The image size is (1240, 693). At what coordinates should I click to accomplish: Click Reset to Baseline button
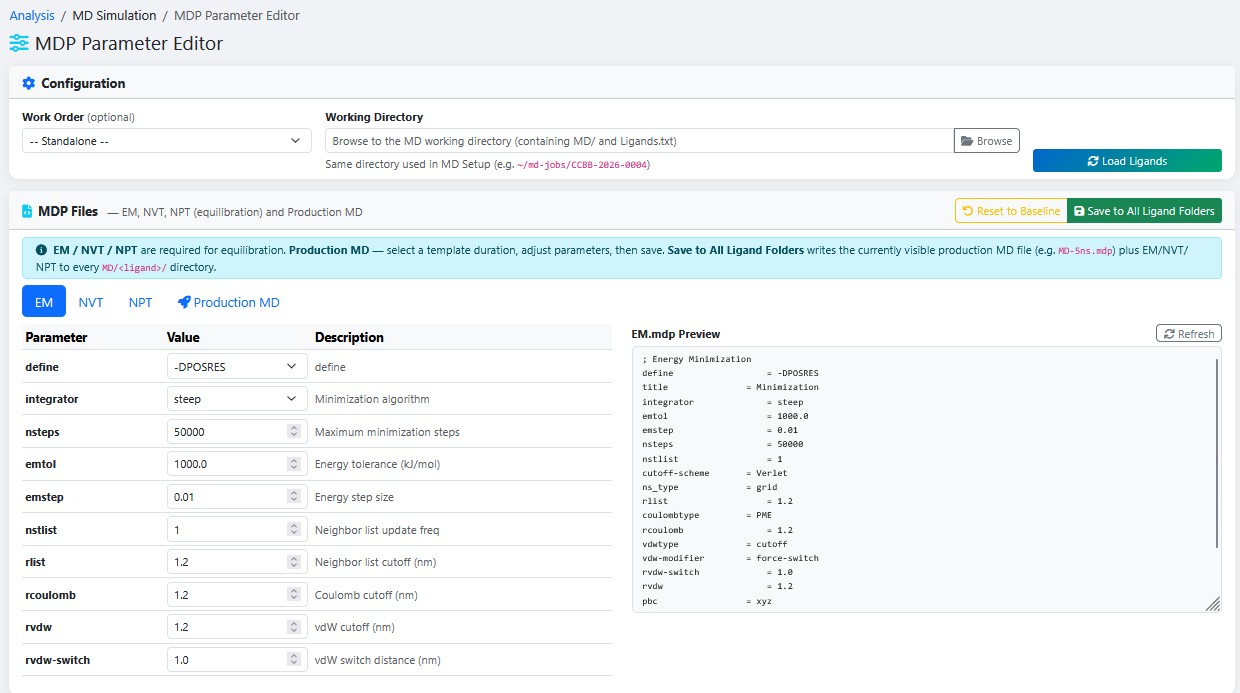[x=1011, y=211]
